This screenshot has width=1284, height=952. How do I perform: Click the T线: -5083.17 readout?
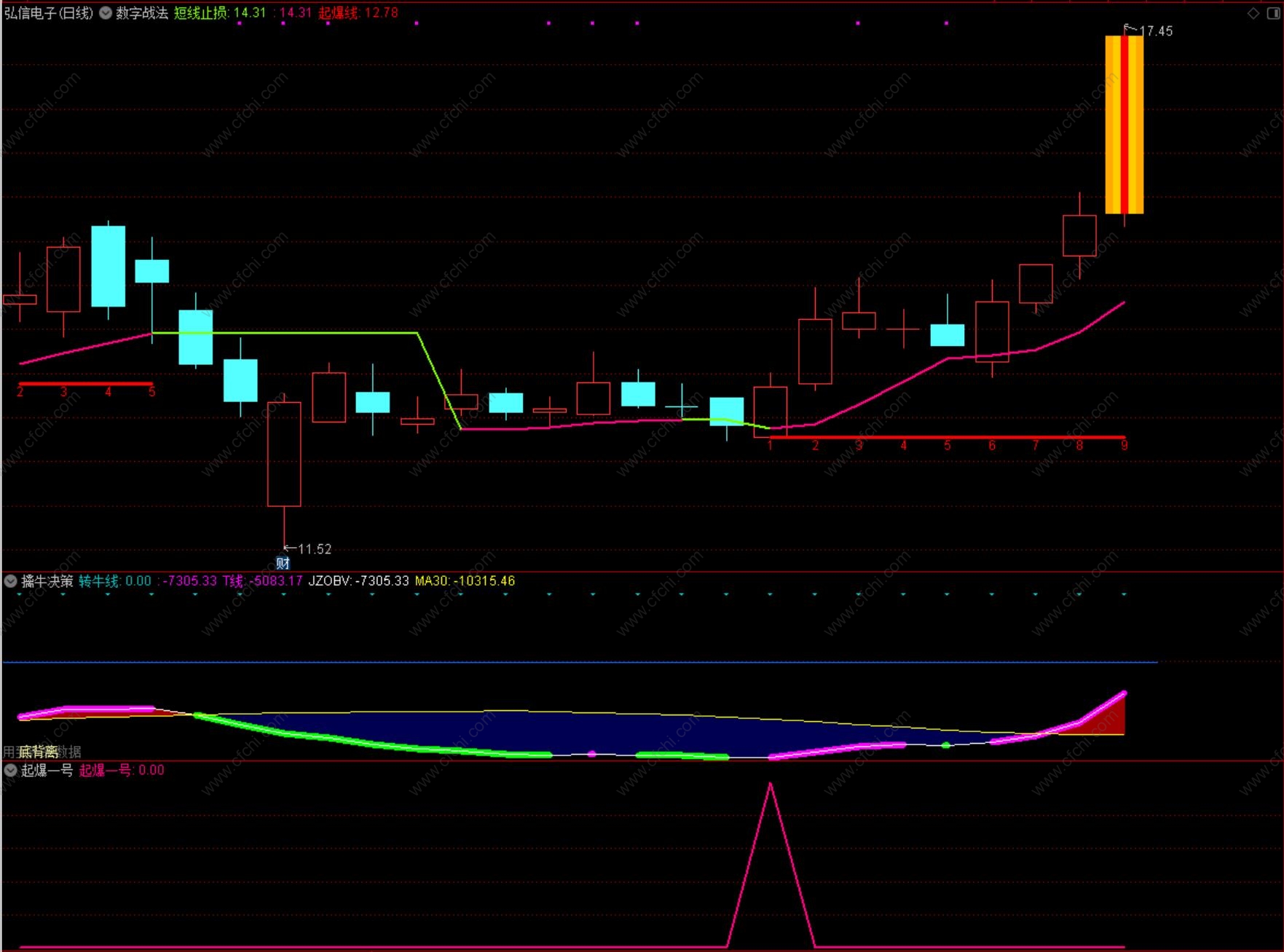tap(262, 581)
